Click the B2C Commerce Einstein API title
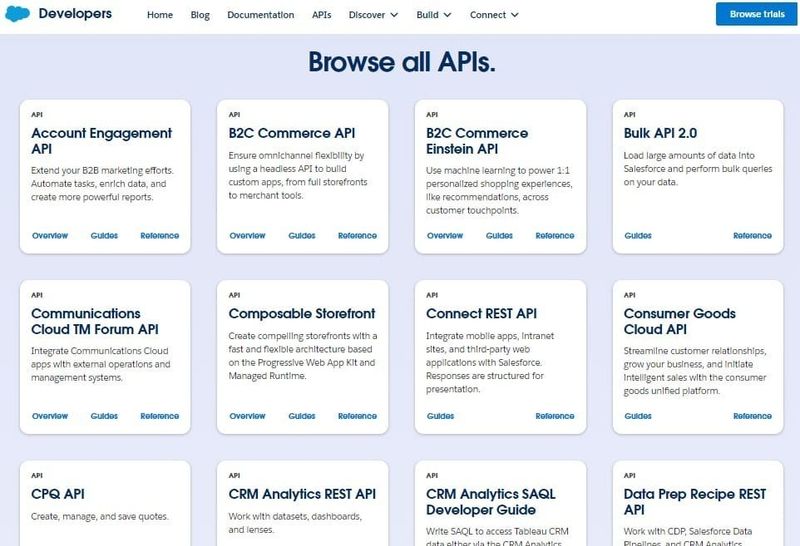The image size is (800, 546). [x=477, y=141]
